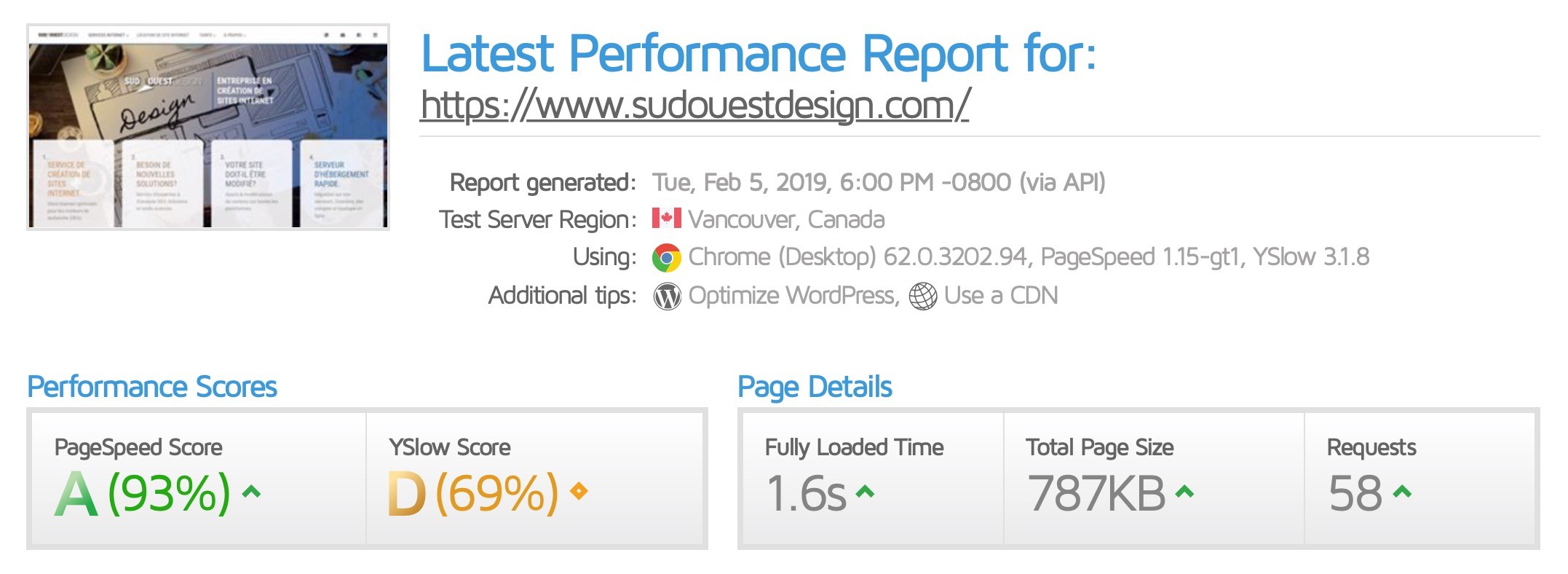Viewport: 1568px width, 574px height.
Task: Click green arrow next to PageSpeed score
Action: (x=251, y=492)
